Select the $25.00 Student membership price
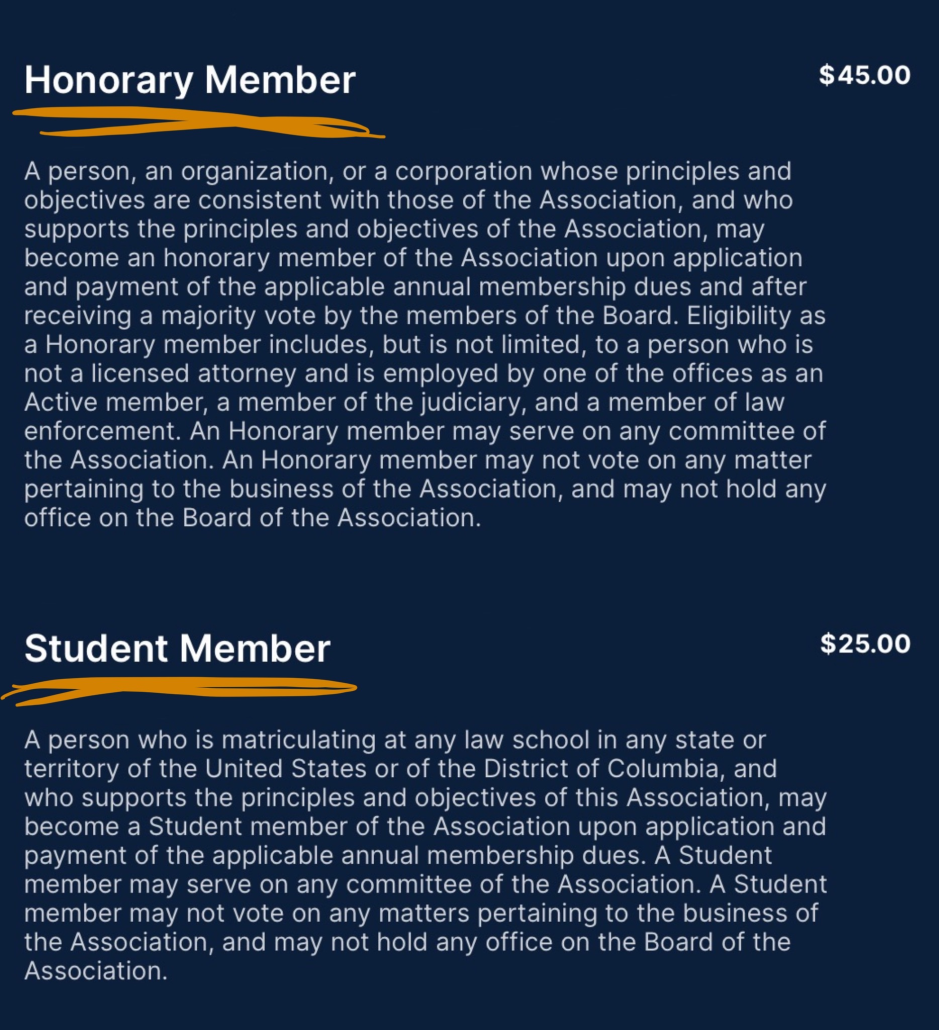Viewport: 939px width, 1030px height. click(x=865, y=643)
